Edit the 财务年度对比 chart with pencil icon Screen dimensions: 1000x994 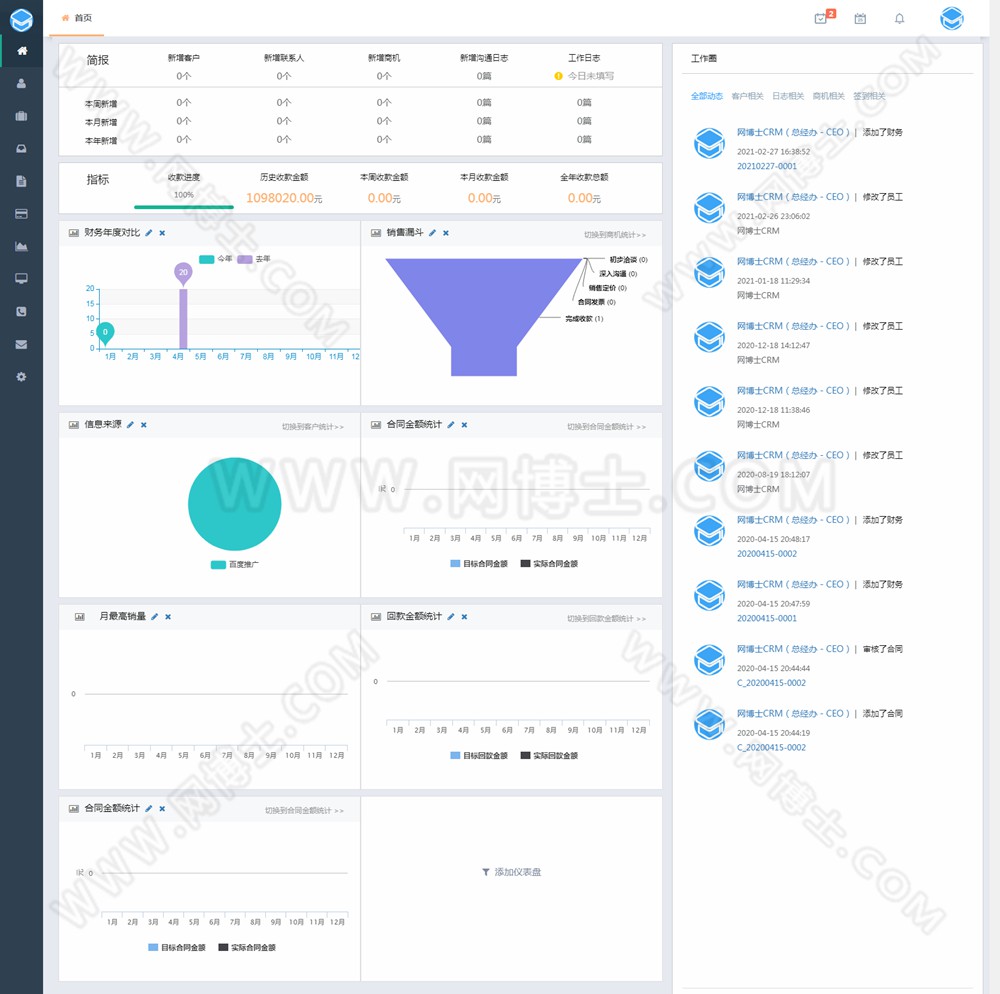149,233
